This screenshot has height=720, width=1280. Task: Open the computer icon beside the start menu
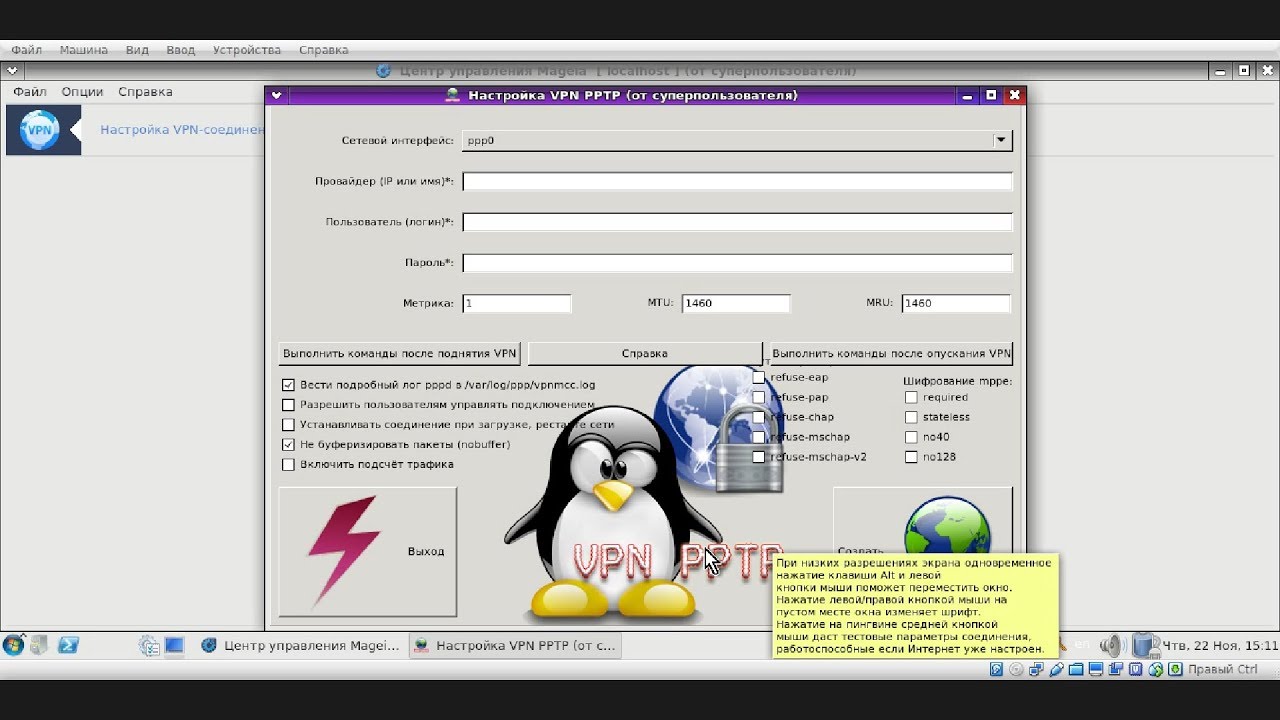click(x=41, y=645)
